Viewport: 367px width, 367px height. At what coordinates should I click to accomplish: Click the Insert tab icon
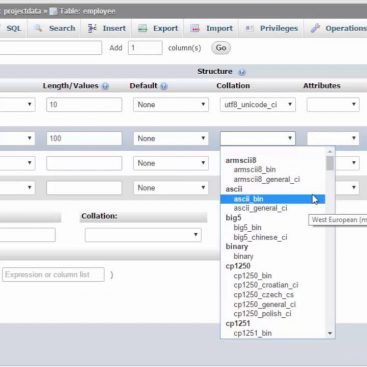(92, 28)
